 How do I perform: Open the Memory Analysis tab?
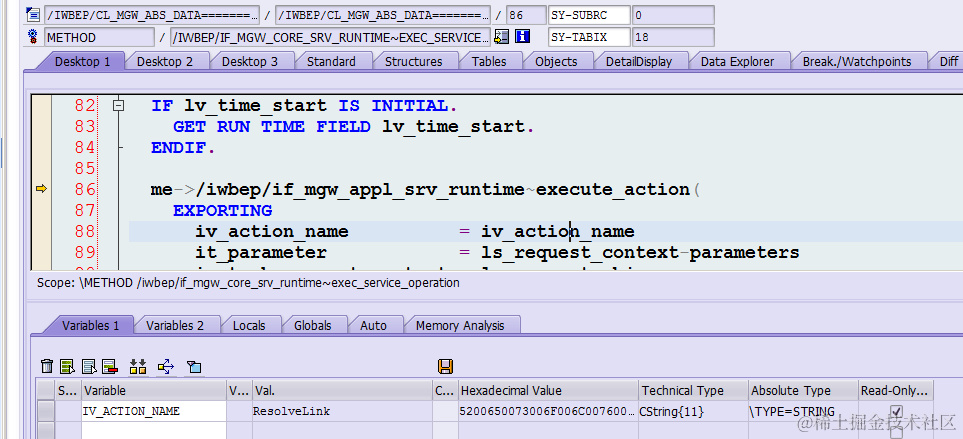[459, 325]
